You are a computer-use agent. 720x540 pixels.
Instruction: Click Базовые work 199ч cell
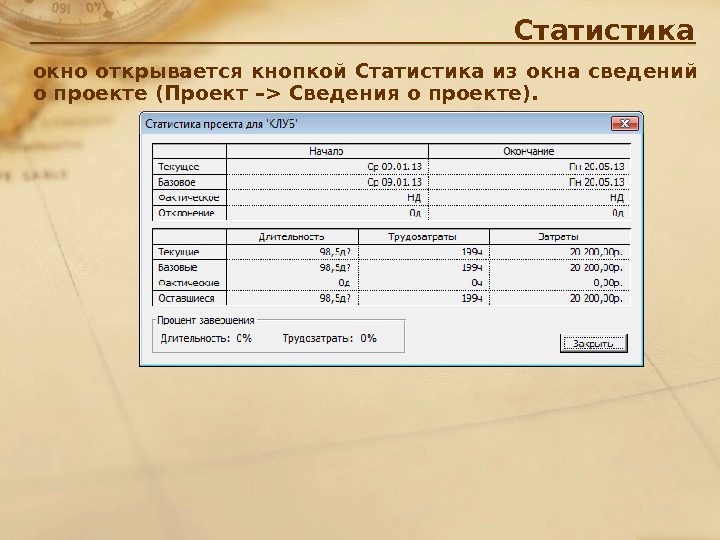click(x=423, y=267)
